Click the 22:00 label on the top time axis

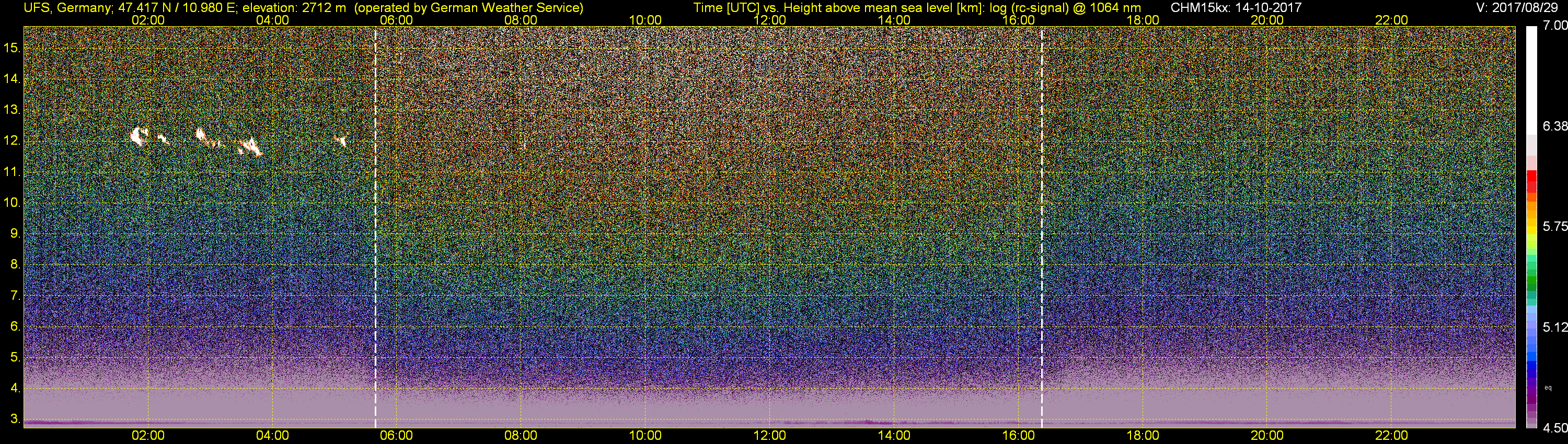coord(1391,20)
